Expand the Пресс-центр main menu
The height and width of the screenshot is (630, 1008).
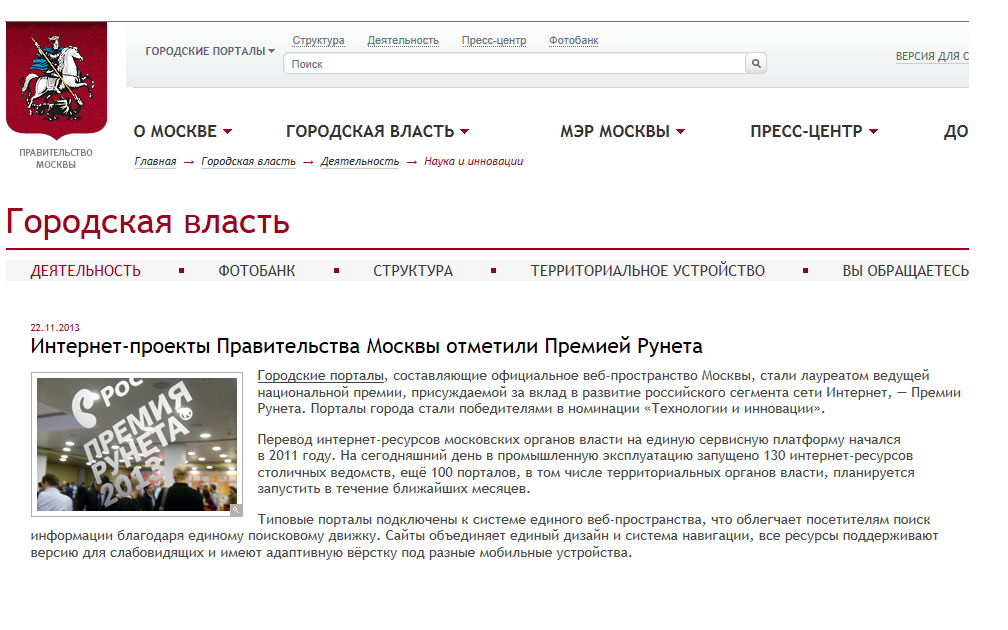point(814,131)
